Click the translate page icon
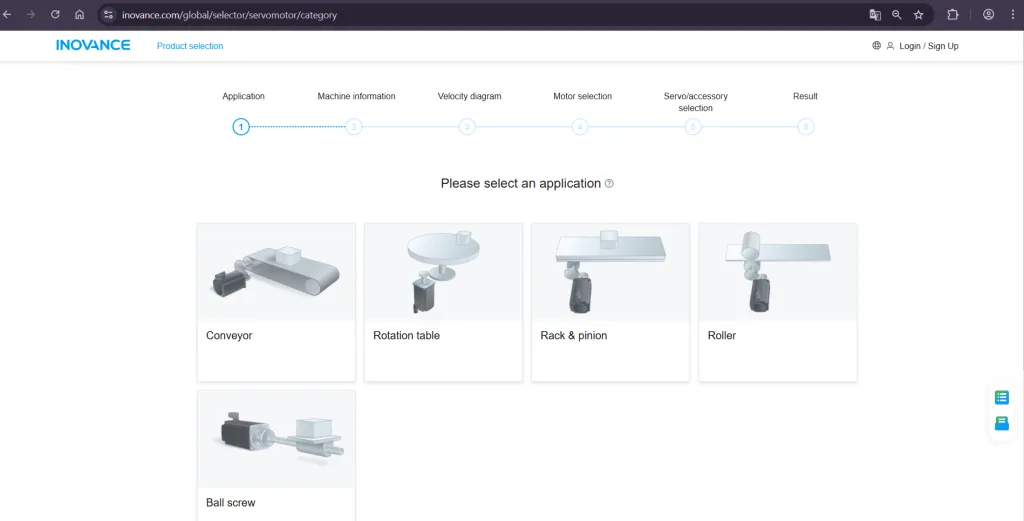 point(875,15)
